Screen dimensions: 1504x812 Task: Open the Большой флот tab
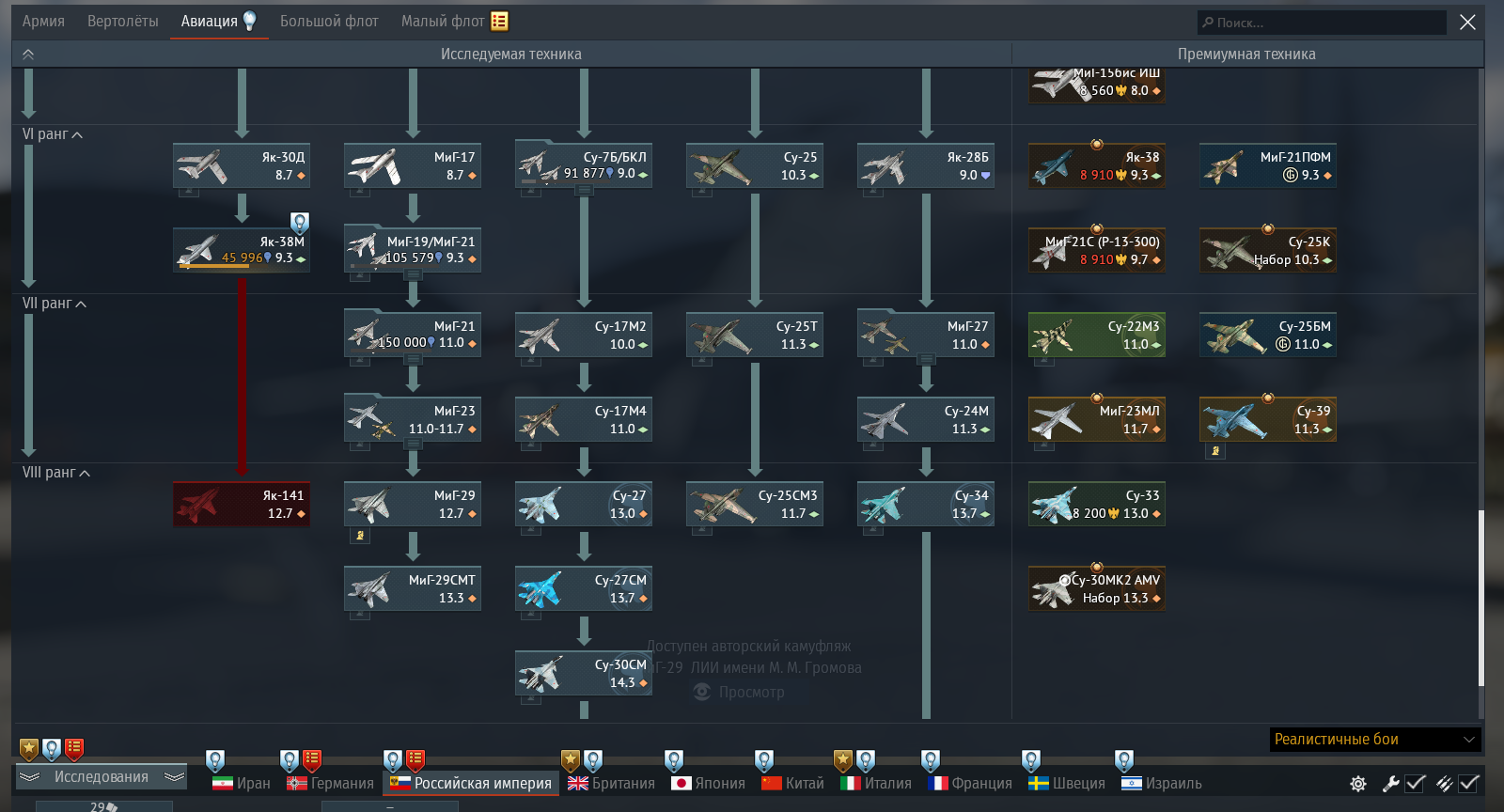(329, 21)
